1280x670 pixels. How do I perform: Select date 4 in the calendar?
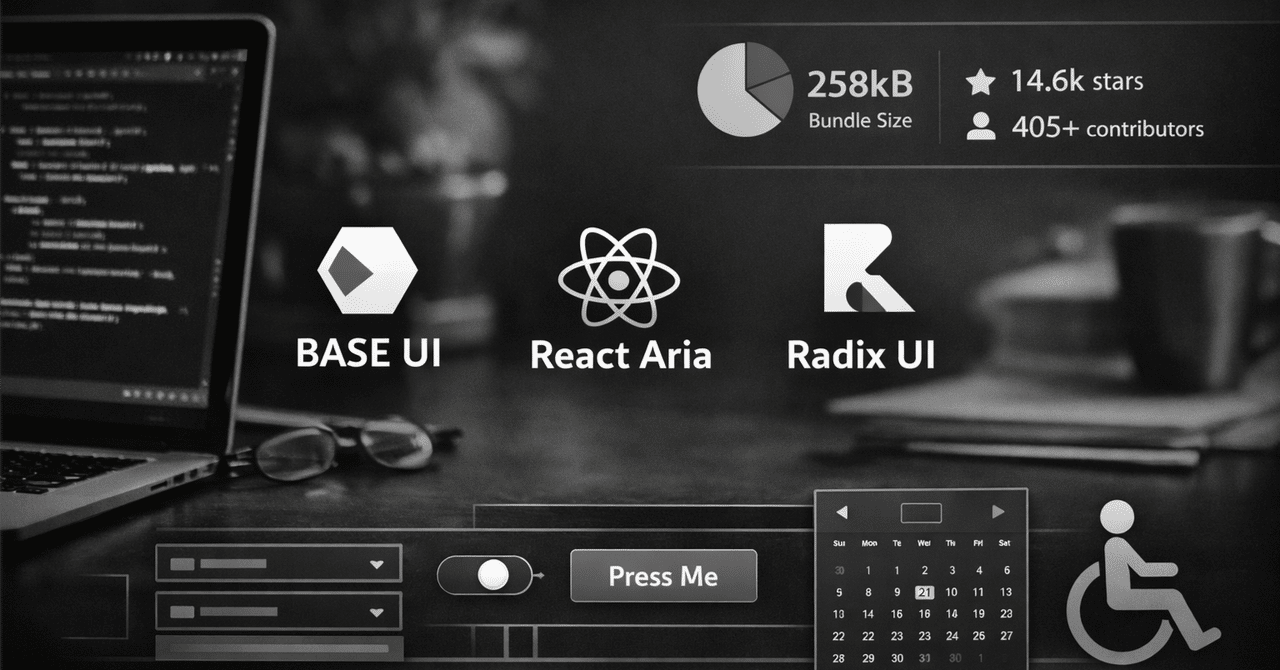tap(979, 570)
